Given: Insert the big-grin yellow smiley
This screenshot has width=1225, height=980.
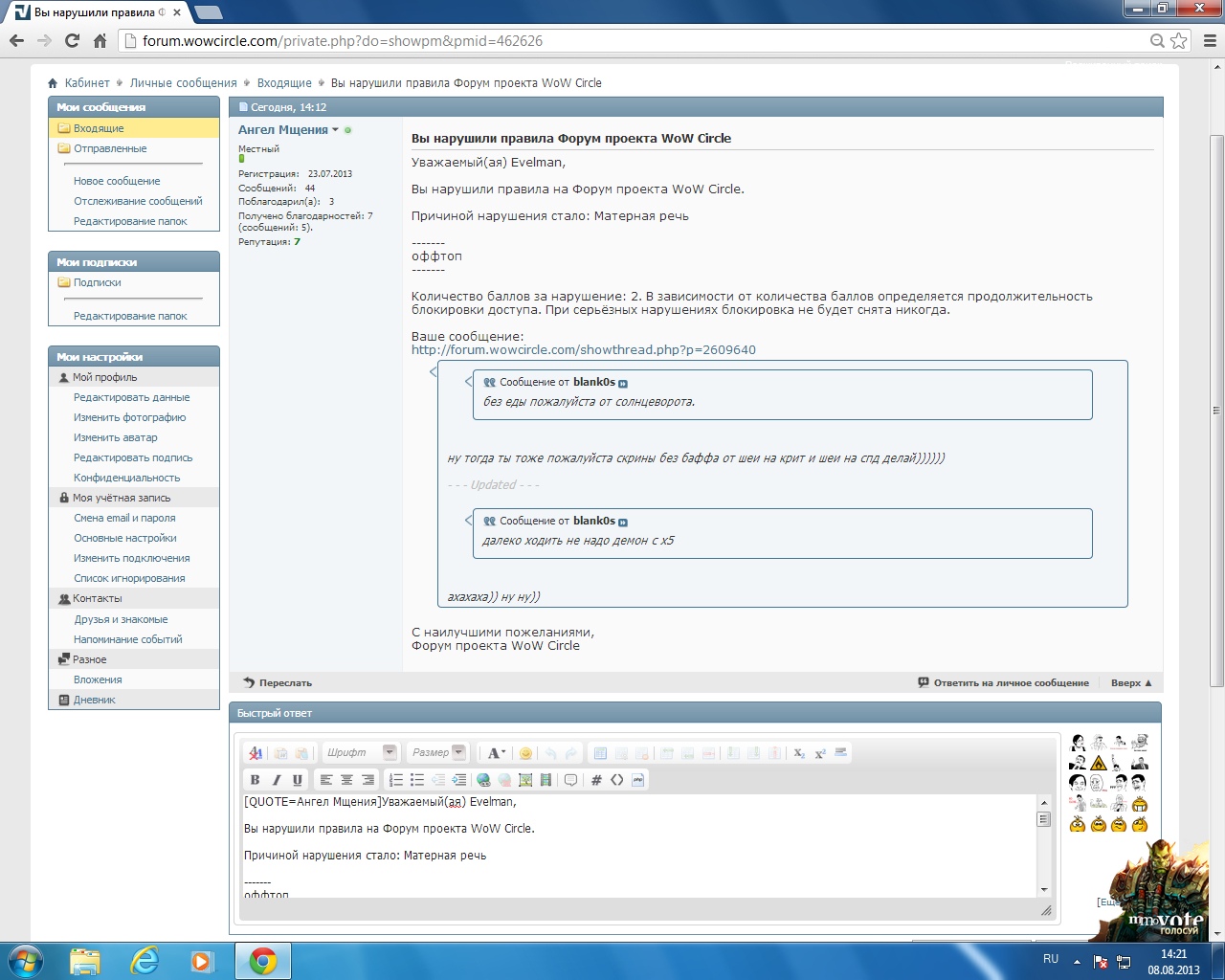Looking at the screenshot, I should [1139, 804].
